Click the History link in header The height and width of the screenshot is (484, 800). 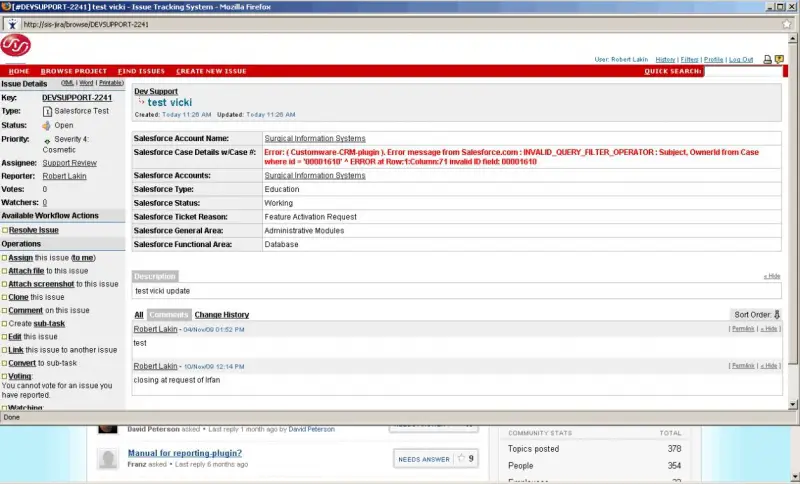point(665,60)
